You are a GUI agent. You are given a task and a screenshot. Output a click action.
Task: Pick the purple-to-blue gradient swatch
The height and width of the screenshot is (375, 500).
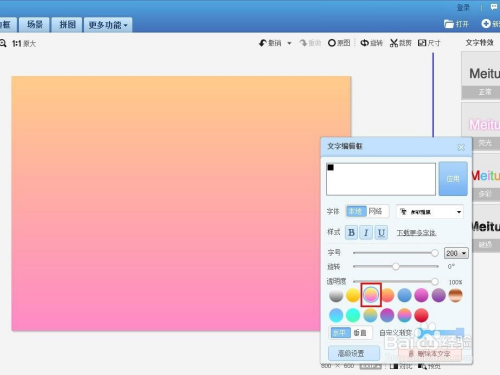[x=387, y=315]
